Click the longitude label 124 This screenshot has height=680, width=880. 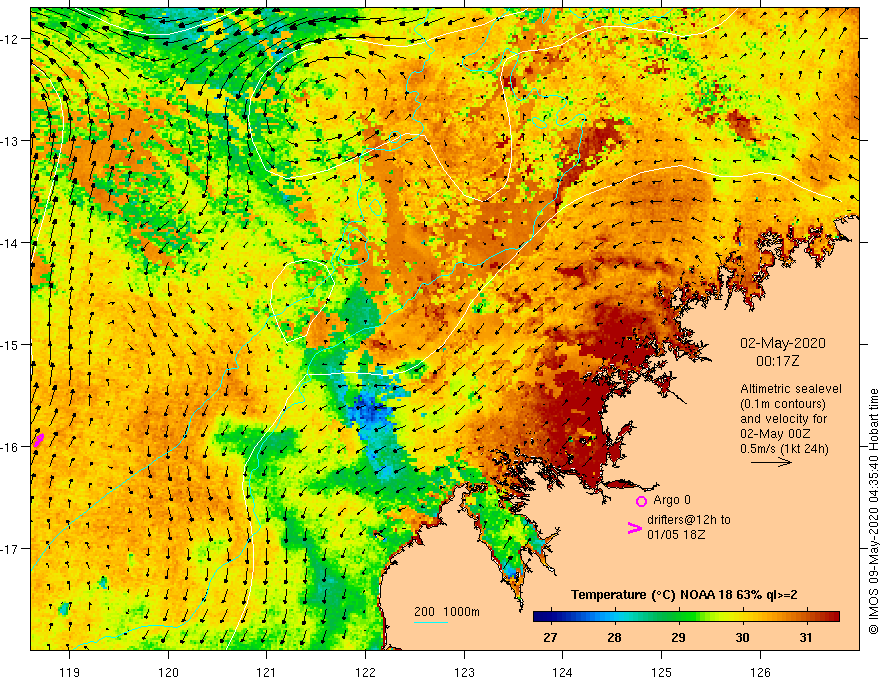[x=563, y=672]
